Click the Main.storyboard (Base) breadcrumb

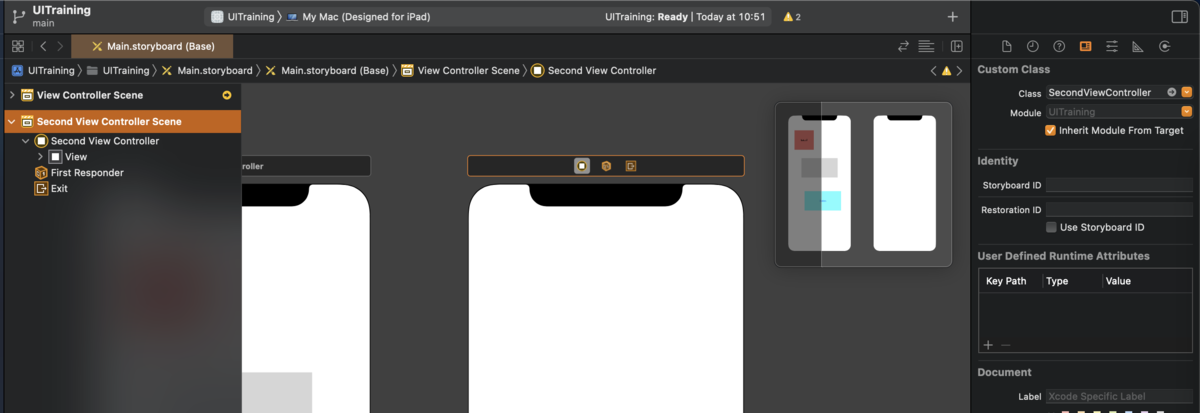click(x=327, y=71)
